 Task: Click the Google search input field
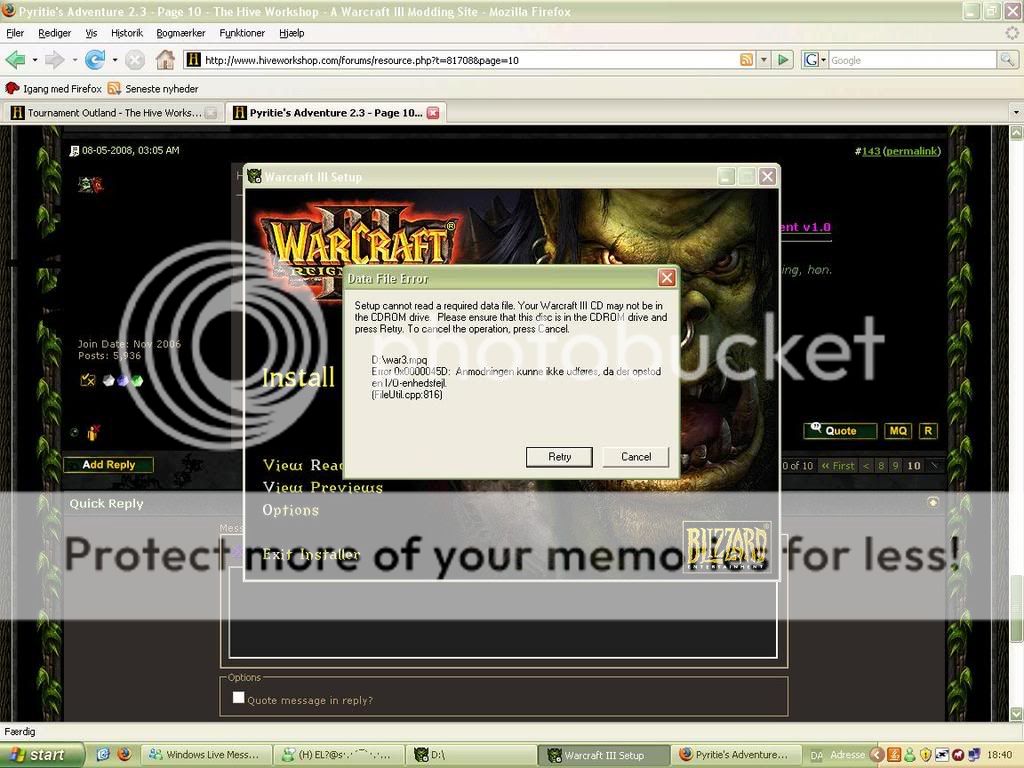pyautogui.click(x=912, y=60)
